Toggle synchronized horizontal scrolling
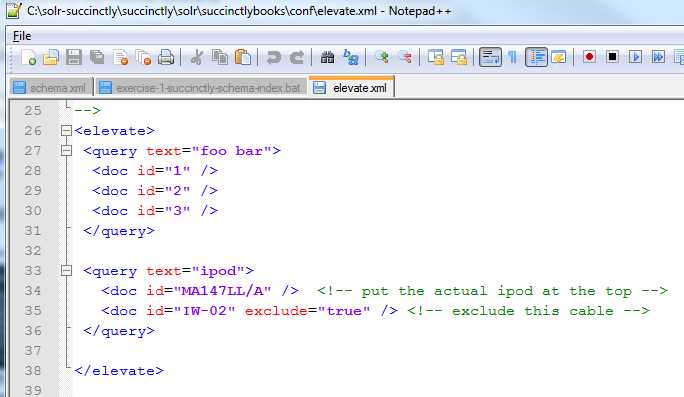The width and height of the screenshot is (684, 397). [459, 58]
